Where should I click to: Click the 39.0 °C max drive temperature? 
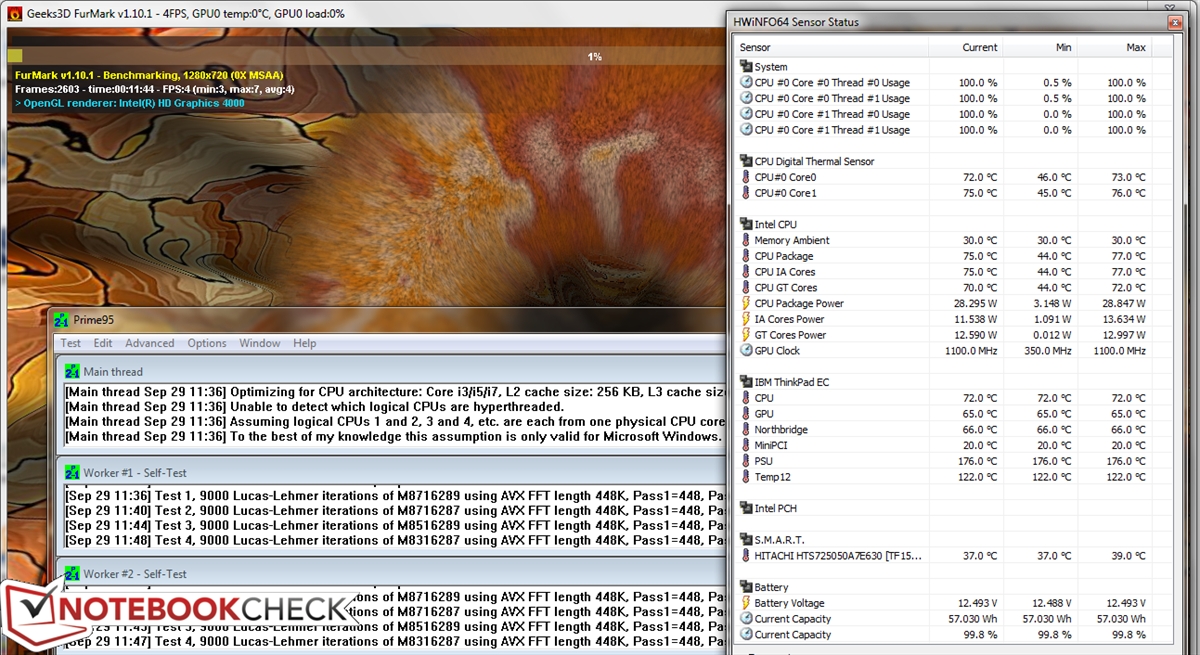pos(1126,555)
